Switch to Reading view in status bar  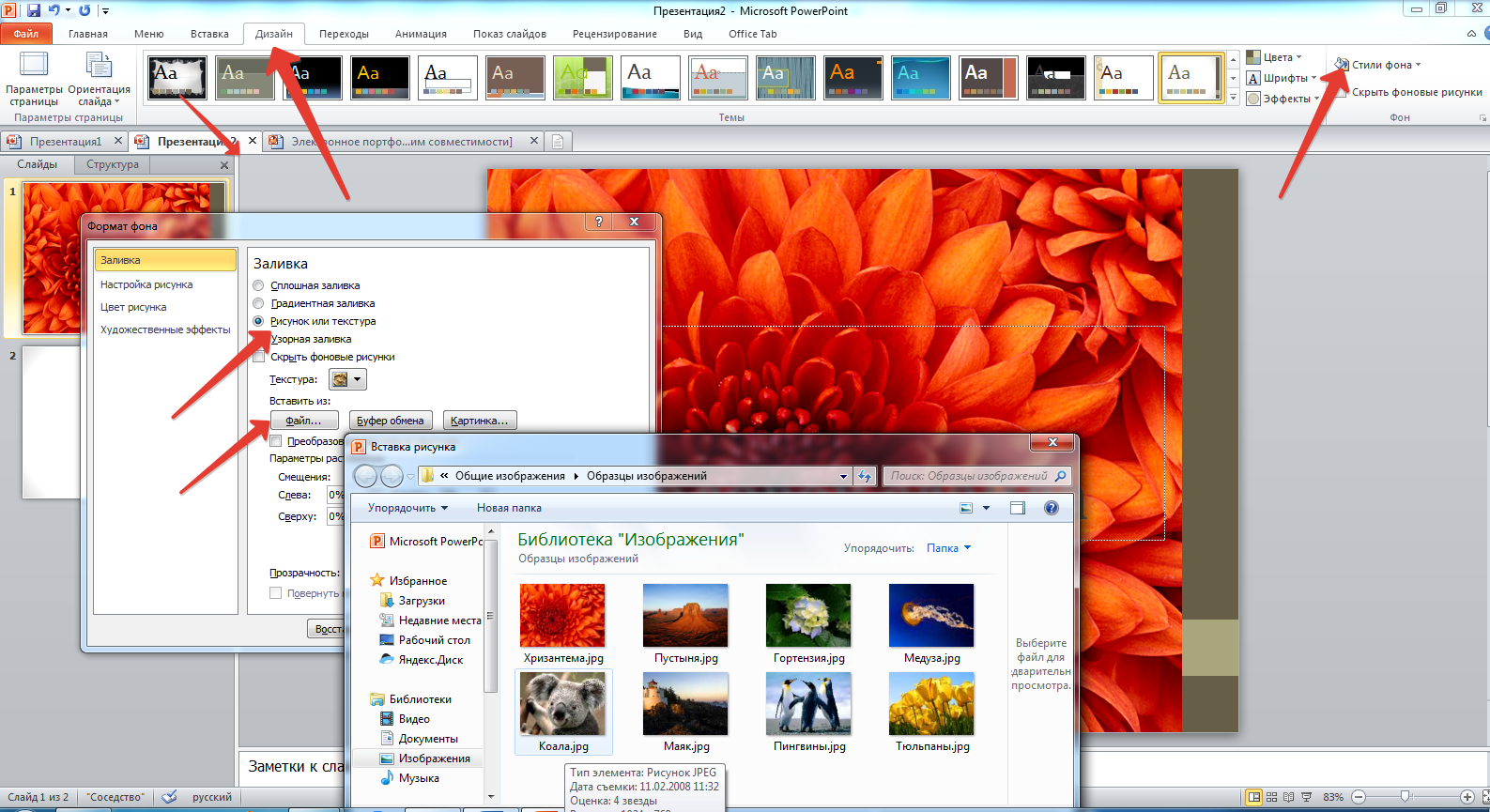click(1289, 797)
